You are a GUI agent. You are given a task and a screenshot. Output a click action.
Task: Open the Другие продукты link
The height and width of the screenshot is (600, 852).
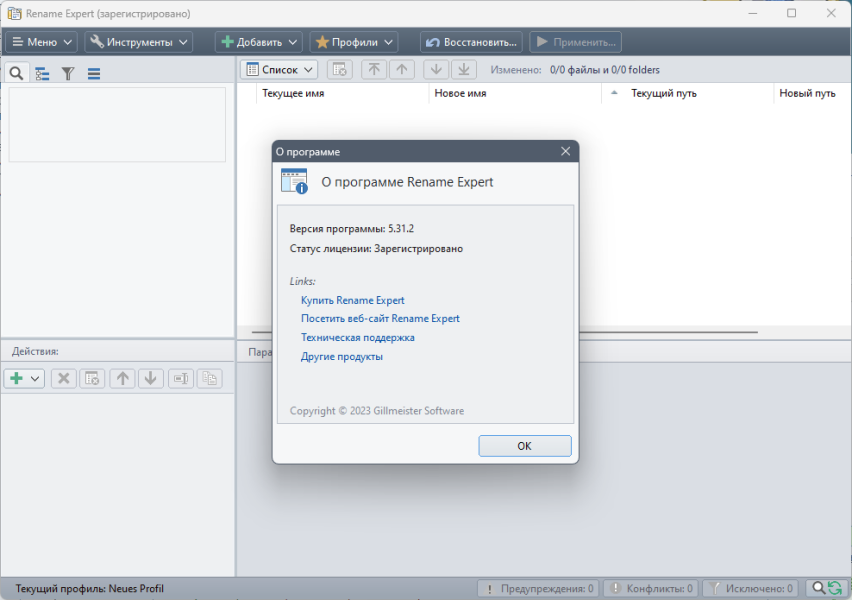342,357
